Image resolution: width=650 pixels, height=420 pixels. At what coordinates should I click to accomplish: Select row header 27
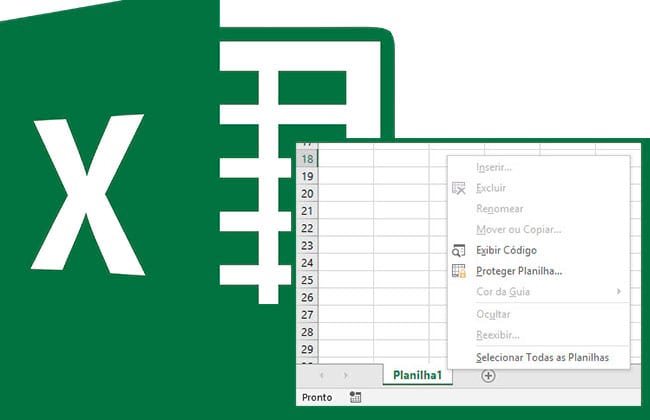click(307, 315)
